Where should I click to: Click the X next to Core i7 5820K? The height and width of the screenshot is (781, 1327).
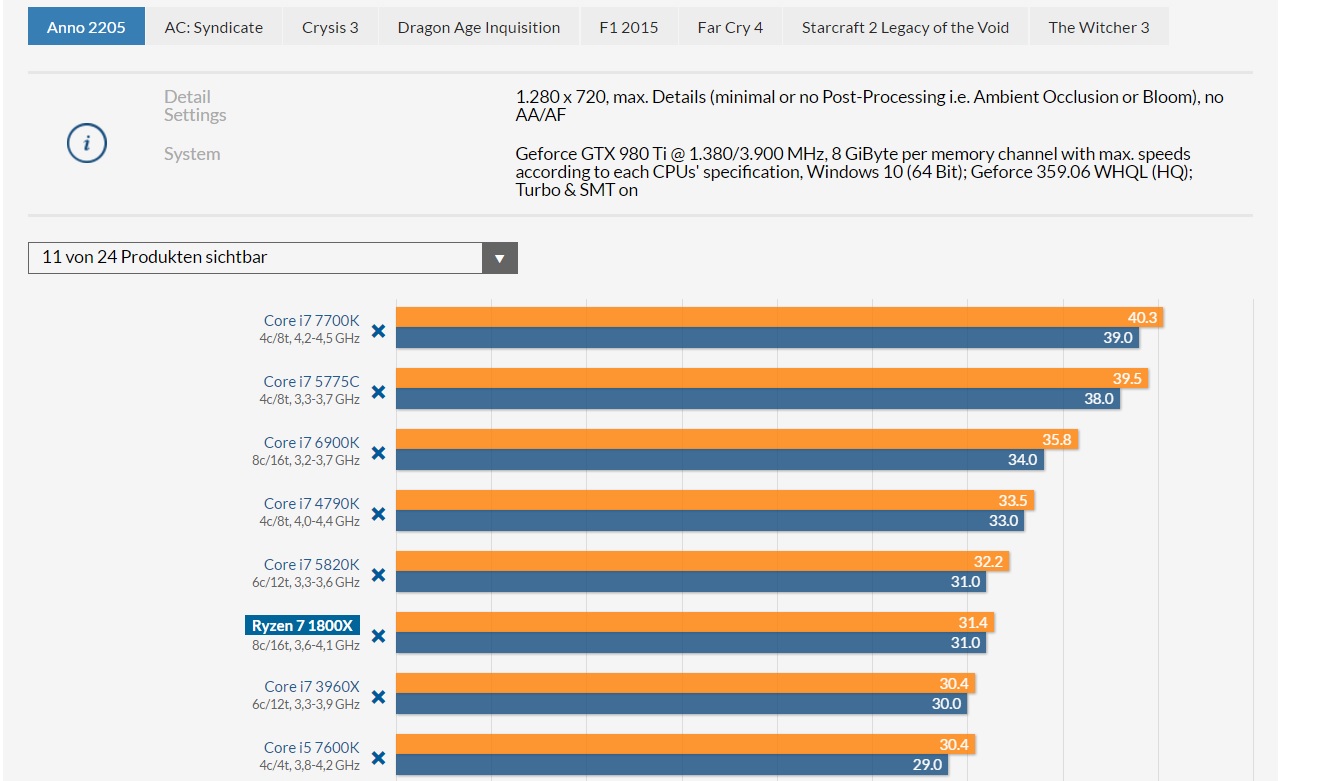[x=378, y=575]
